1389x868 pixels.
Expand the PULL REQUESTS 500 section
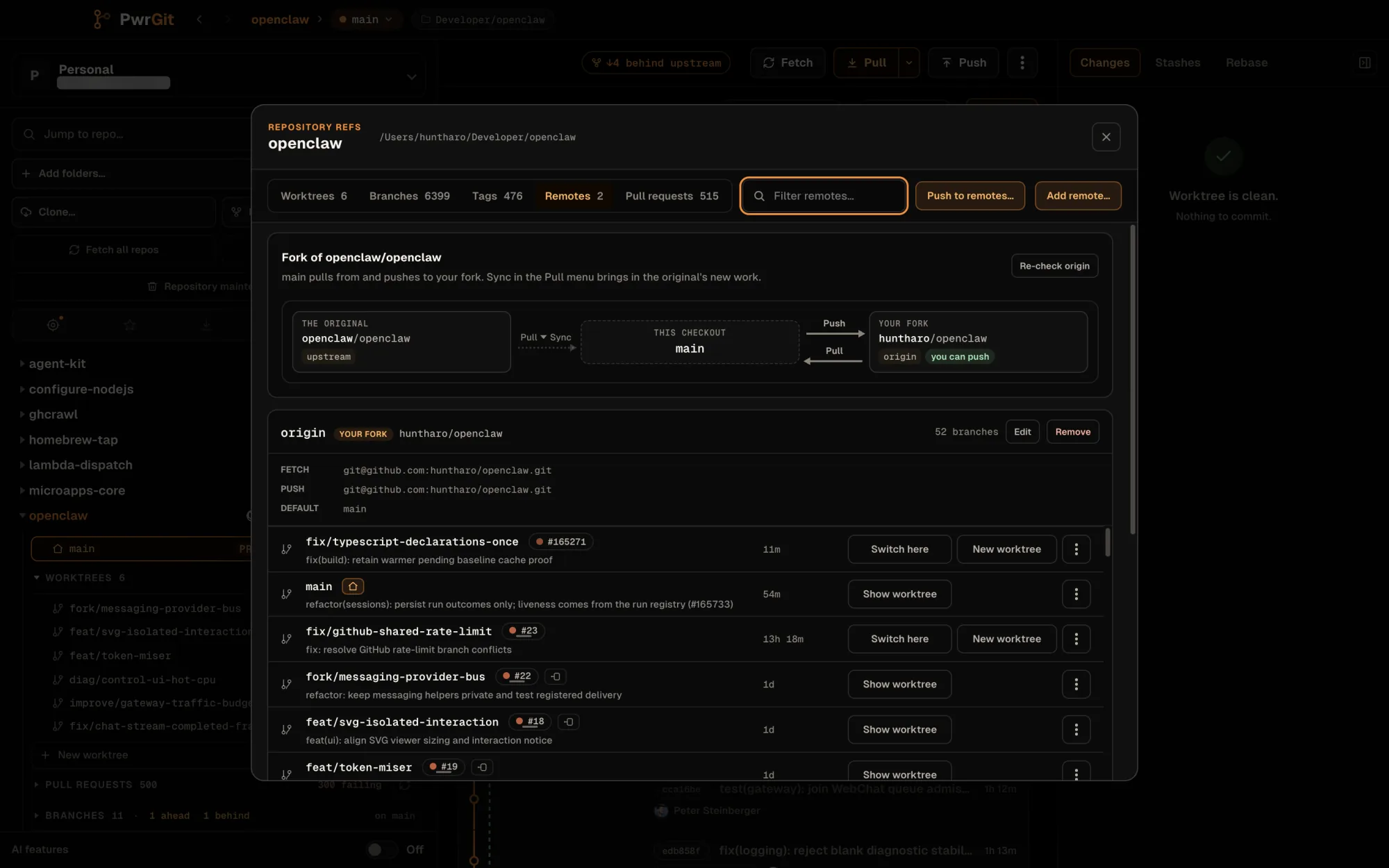37,785
